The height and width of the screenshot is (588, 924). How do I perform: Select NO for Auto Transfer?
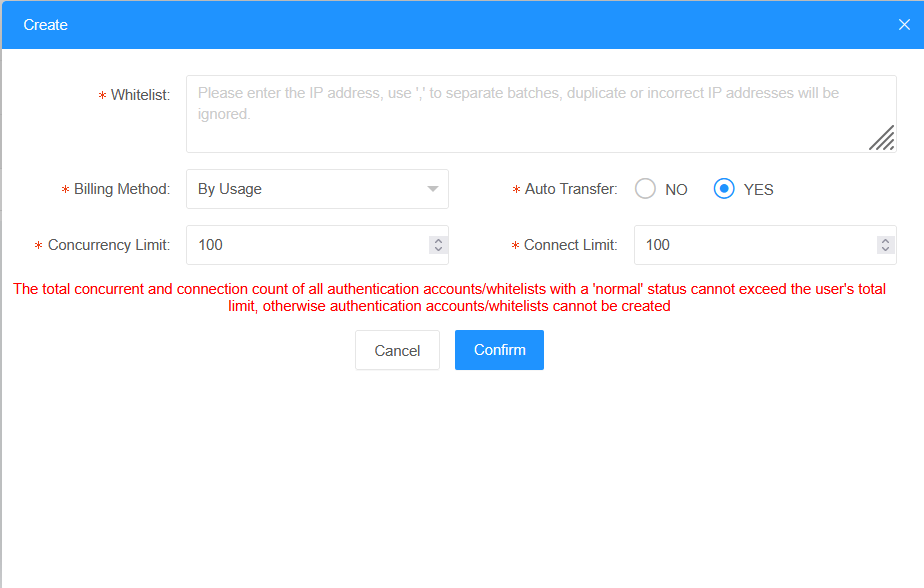point(646,189)
